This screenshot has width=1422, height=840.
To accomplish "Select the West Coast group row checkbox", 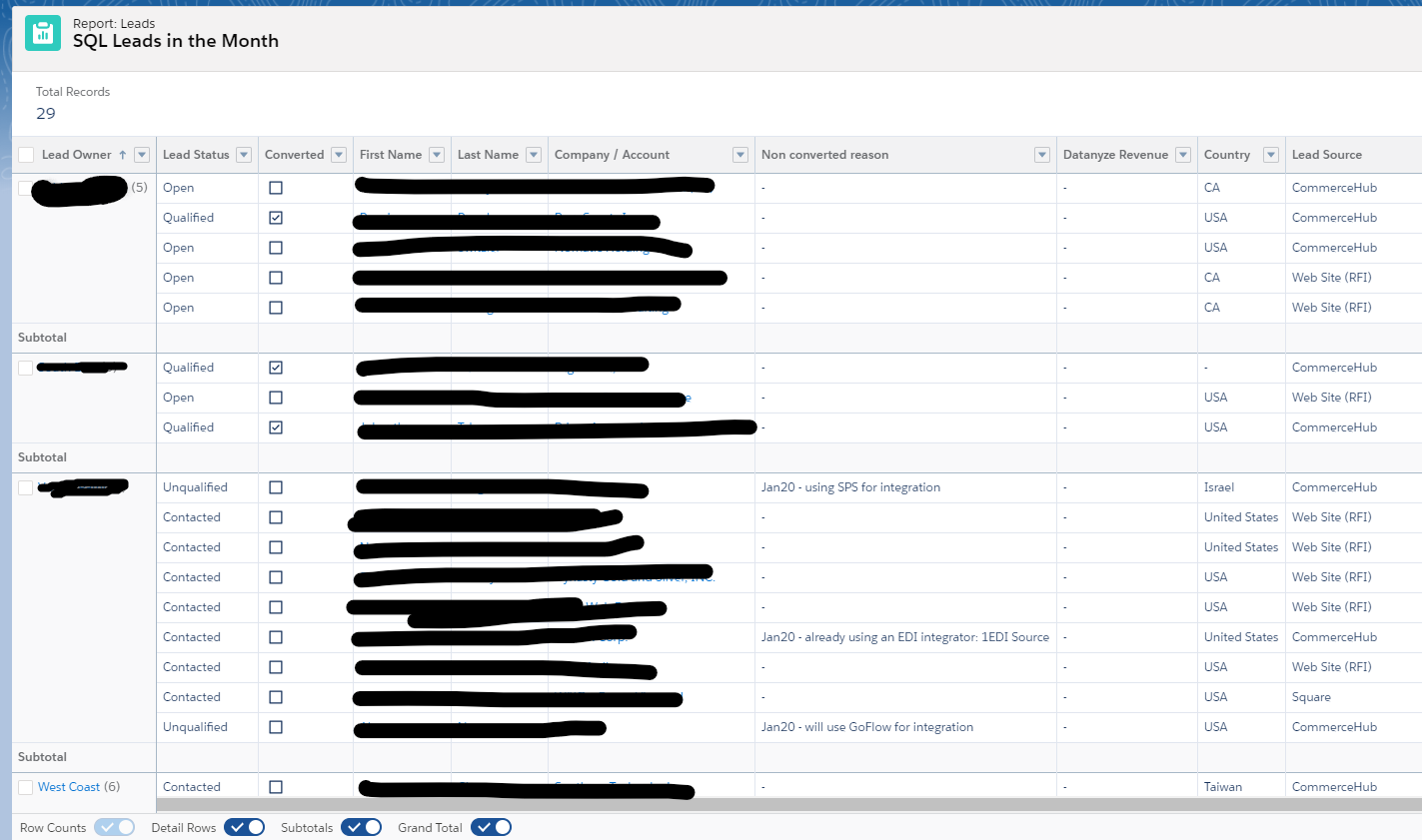I will point(25,786).
